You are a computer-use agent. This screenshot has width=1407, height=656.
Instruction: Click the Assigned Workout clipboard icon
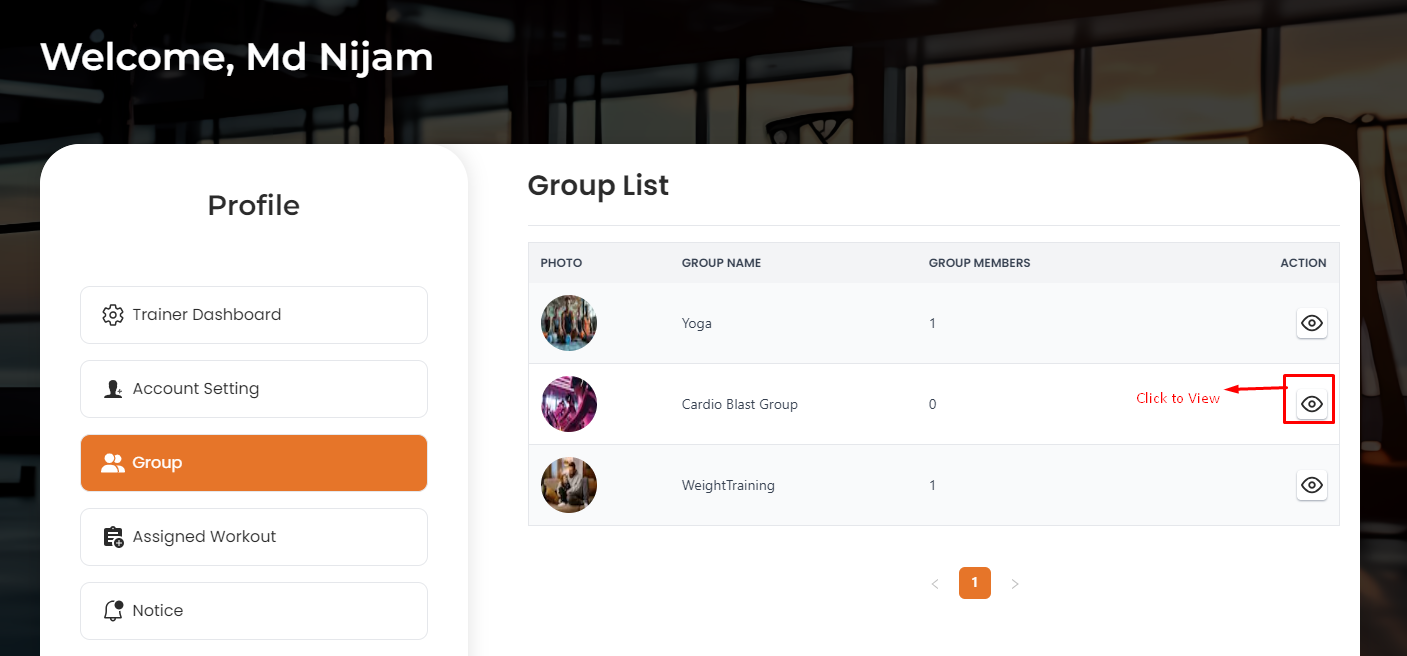coord(113,537)
